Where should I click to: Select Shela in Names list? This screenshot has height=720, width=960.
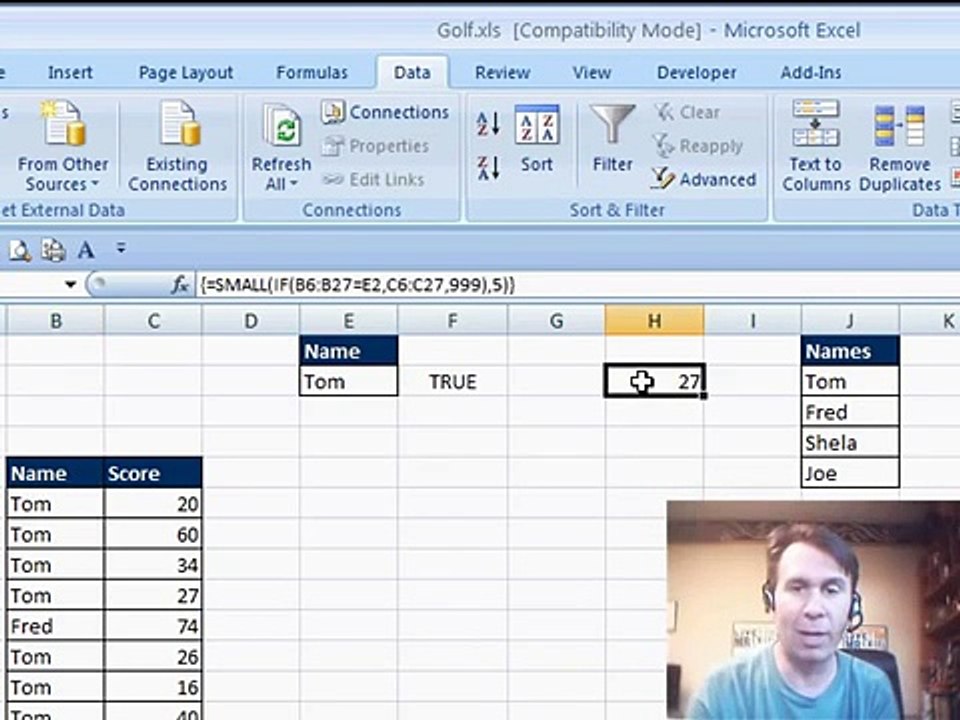click(850, 443)
